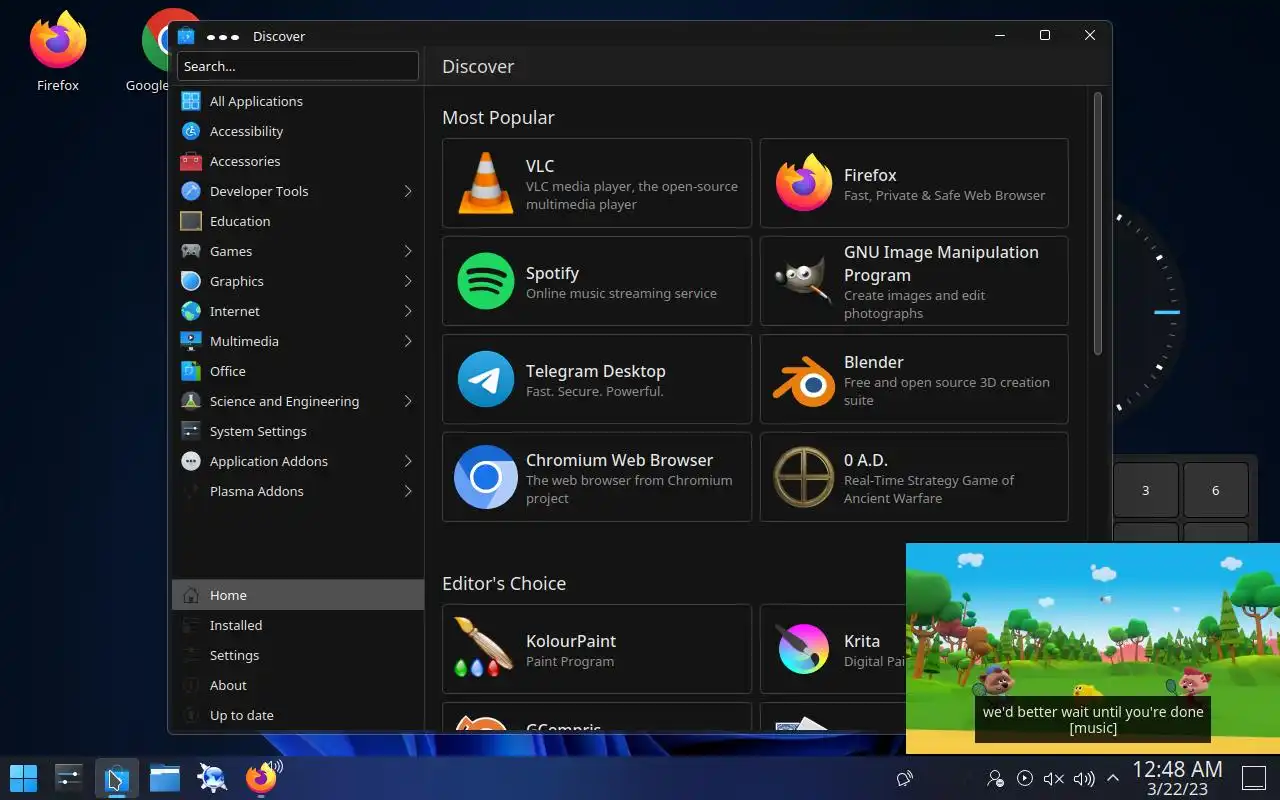The width and height of the screenshot is (1280, 800).
Task: Open the settings sliders icon on taskbar
Action: coord(68,778)
